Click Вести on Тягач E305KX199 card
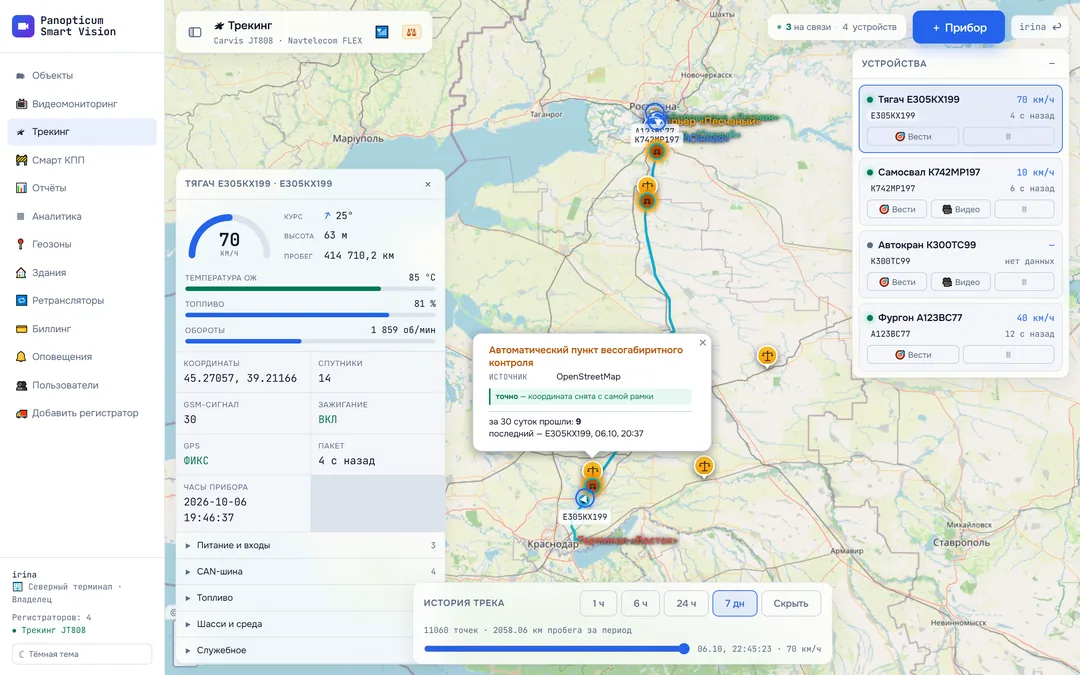The height and width of the screenshot is (675, 1080). 913,136
